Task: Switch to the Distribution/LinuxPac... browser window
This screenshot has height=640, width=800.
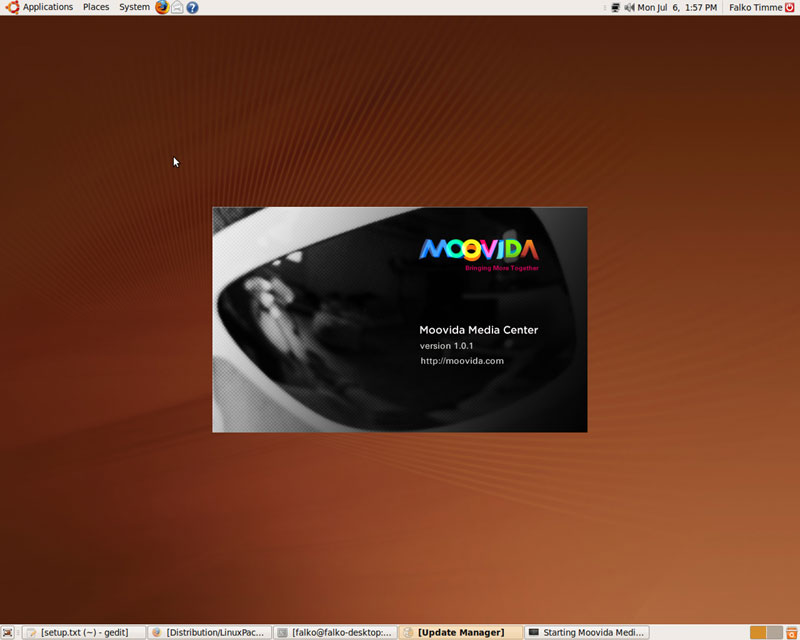Action: (x=209, y=632)
